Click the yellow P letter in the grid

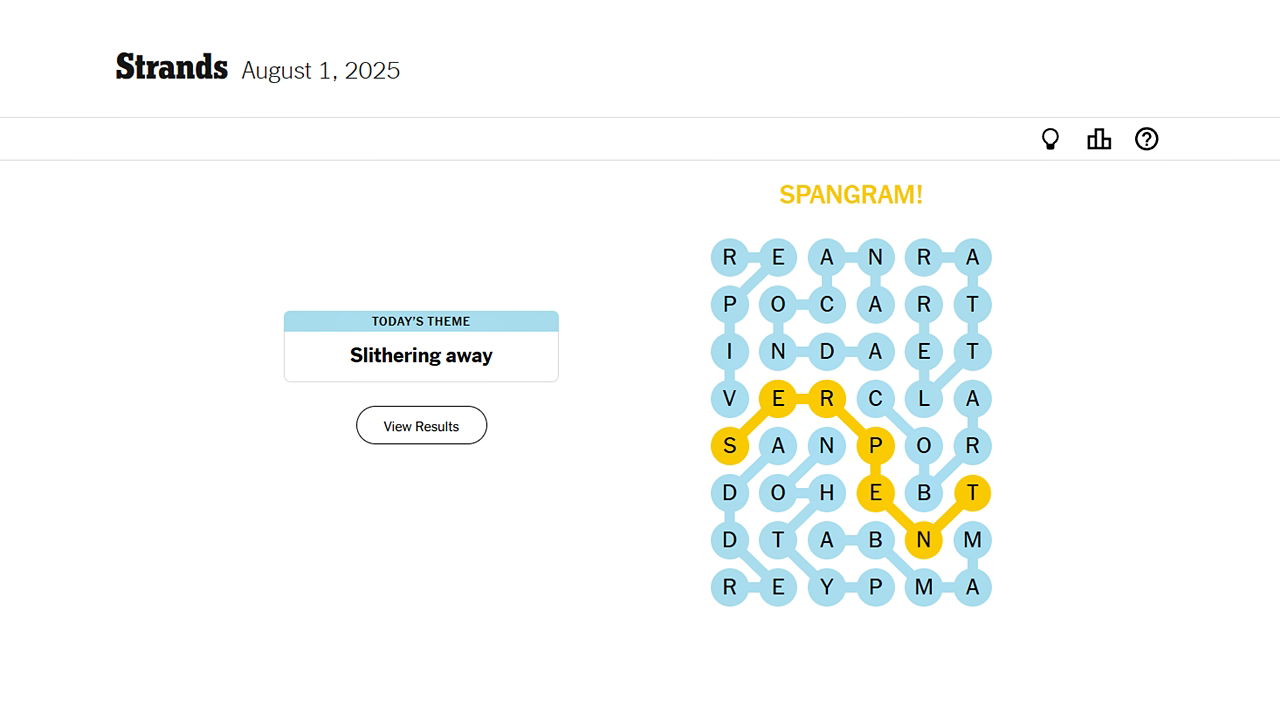874,445
